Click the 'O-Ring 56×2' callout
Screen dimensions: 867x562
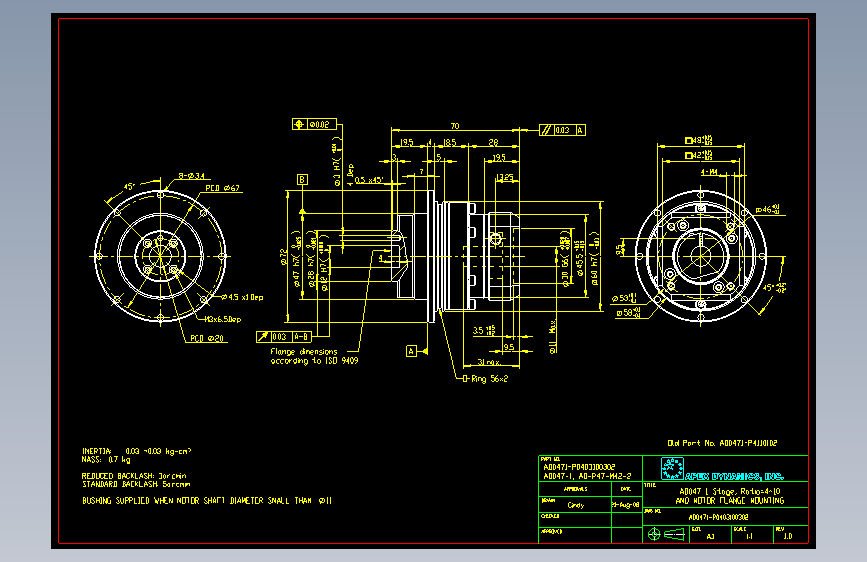point(485,379)
